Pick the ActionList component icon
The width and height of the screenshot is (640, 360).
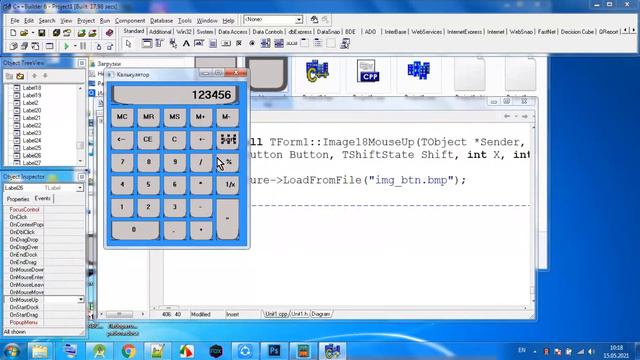pos(345,44)
